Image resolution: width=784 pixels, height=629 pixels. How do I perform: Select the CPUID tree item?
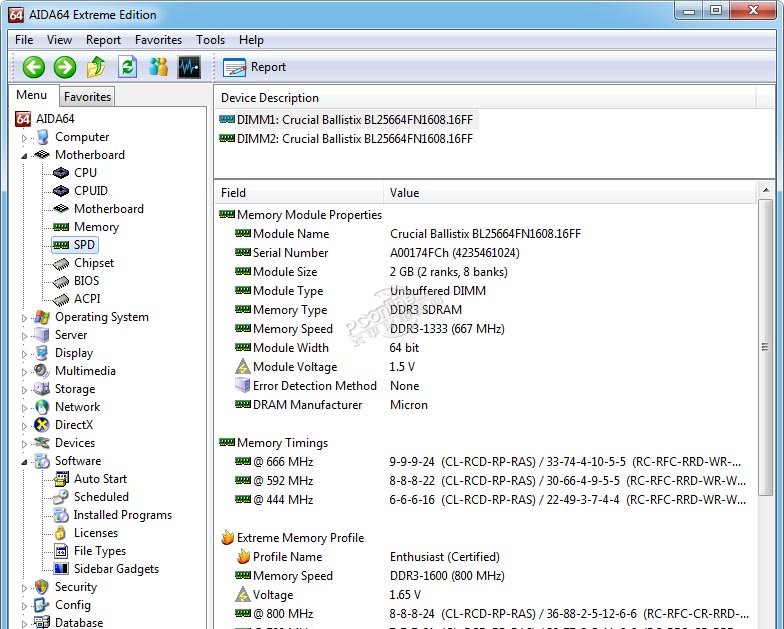point(90,191)
